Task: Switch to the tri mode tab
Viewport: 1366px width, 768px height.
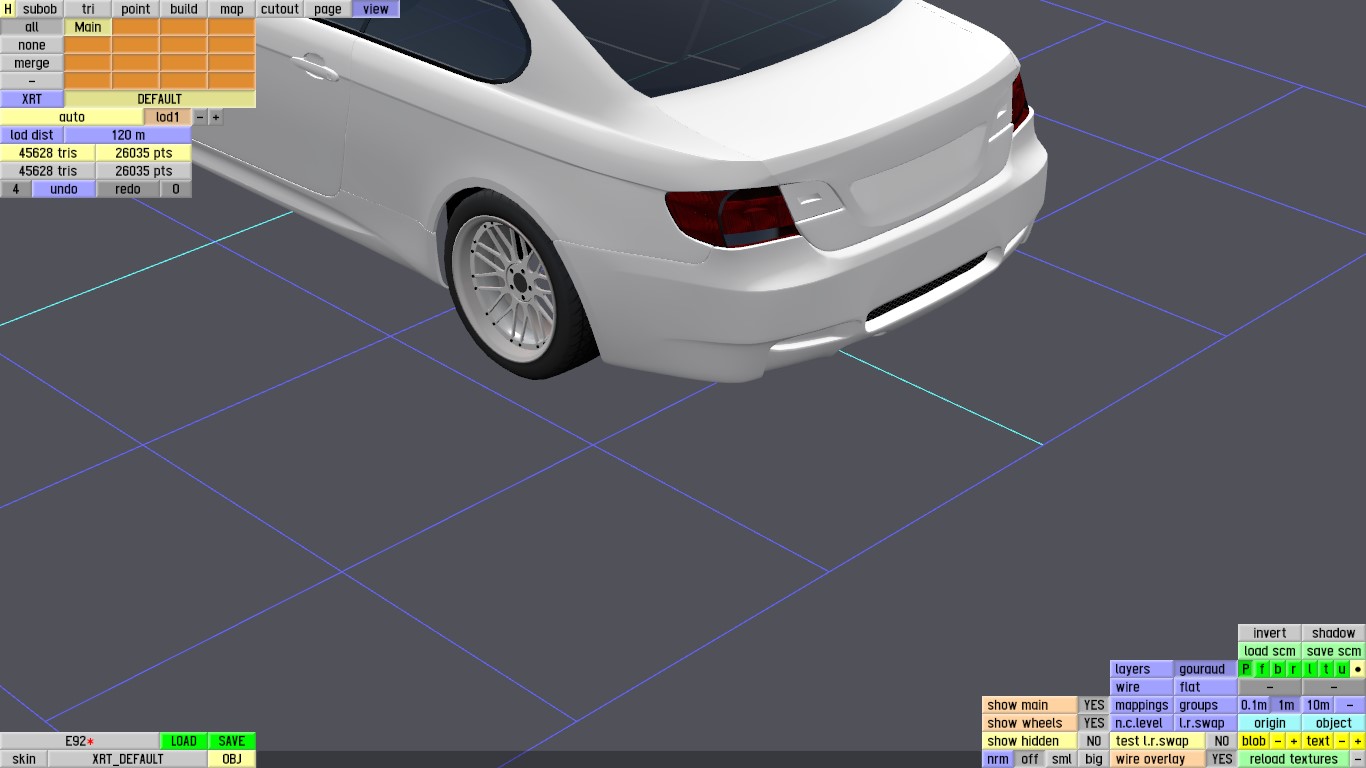Action: coord(88,9)
